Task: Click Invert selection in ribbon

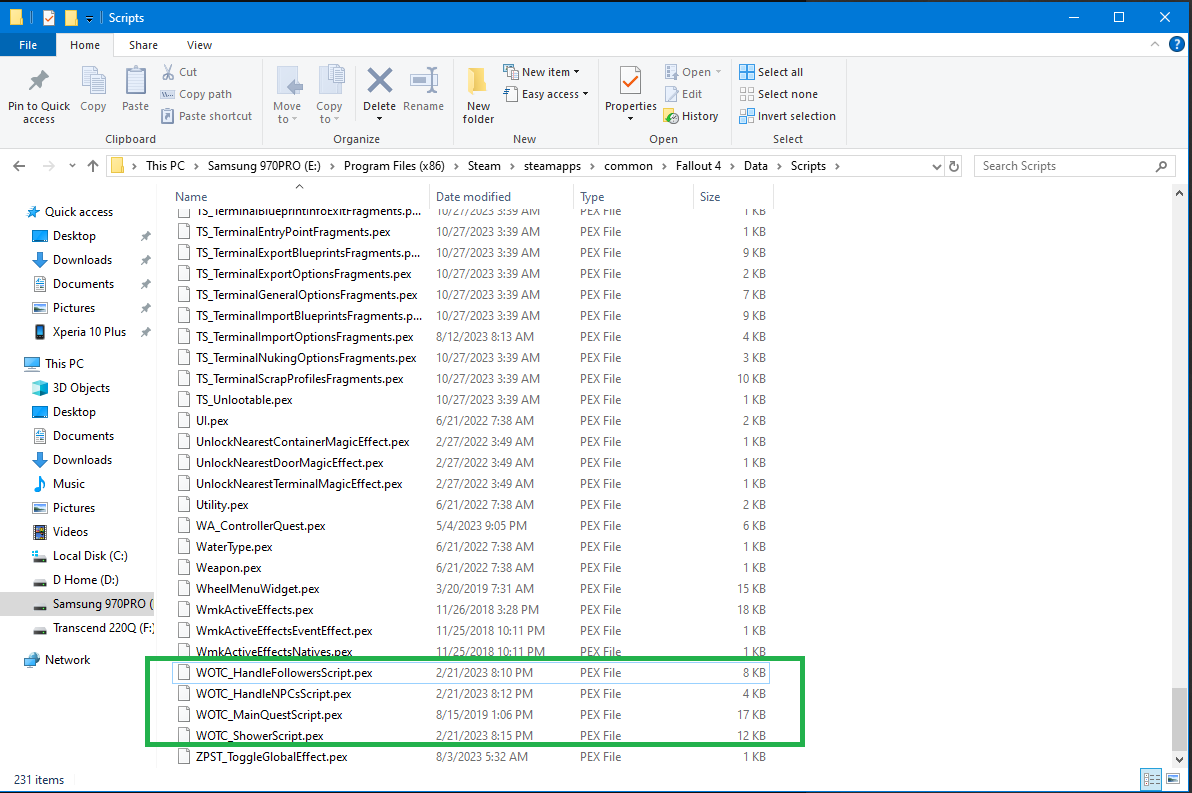Action: point(787,116)
